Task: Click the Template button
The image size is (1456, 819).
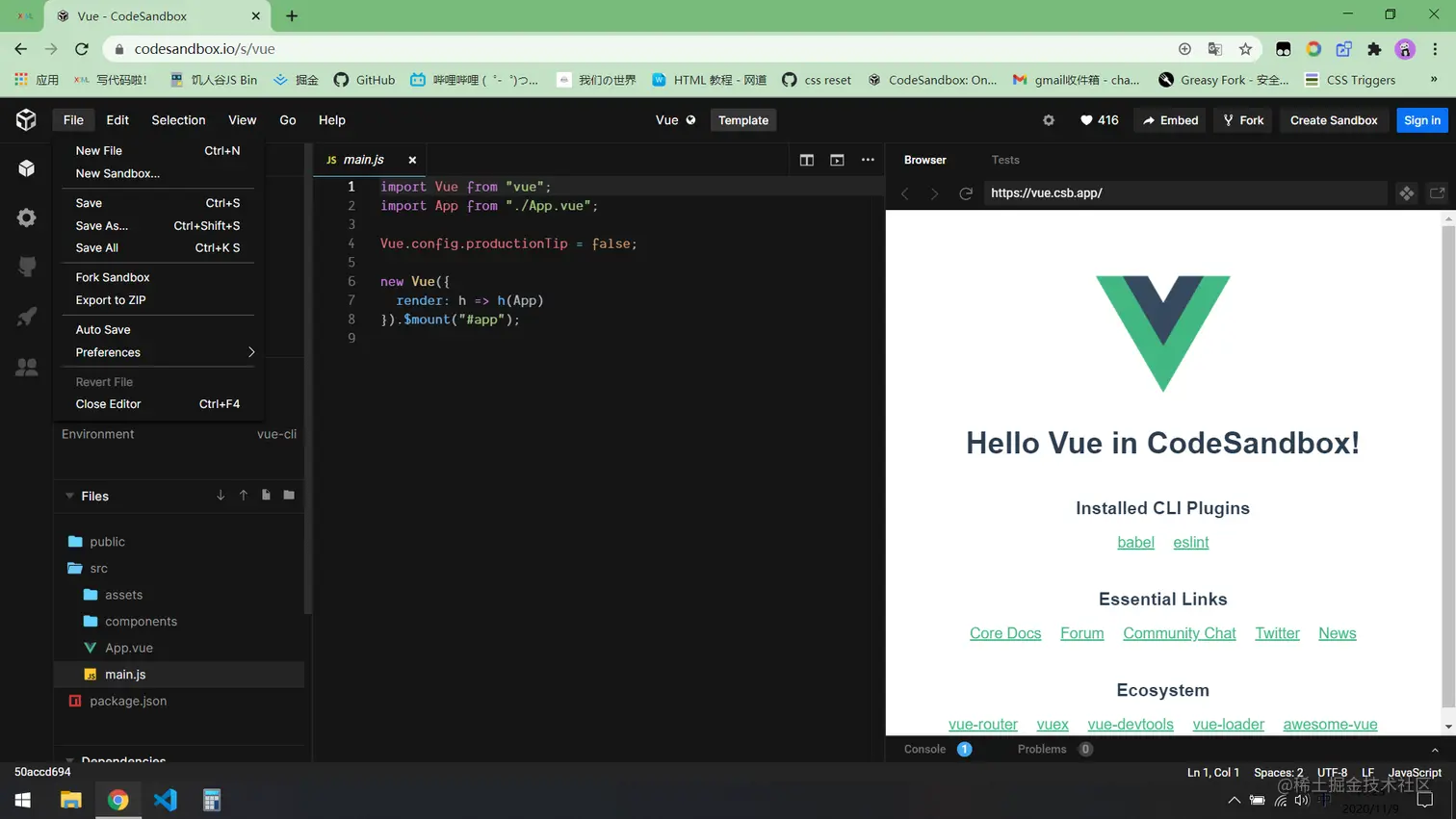Action: 743,120
